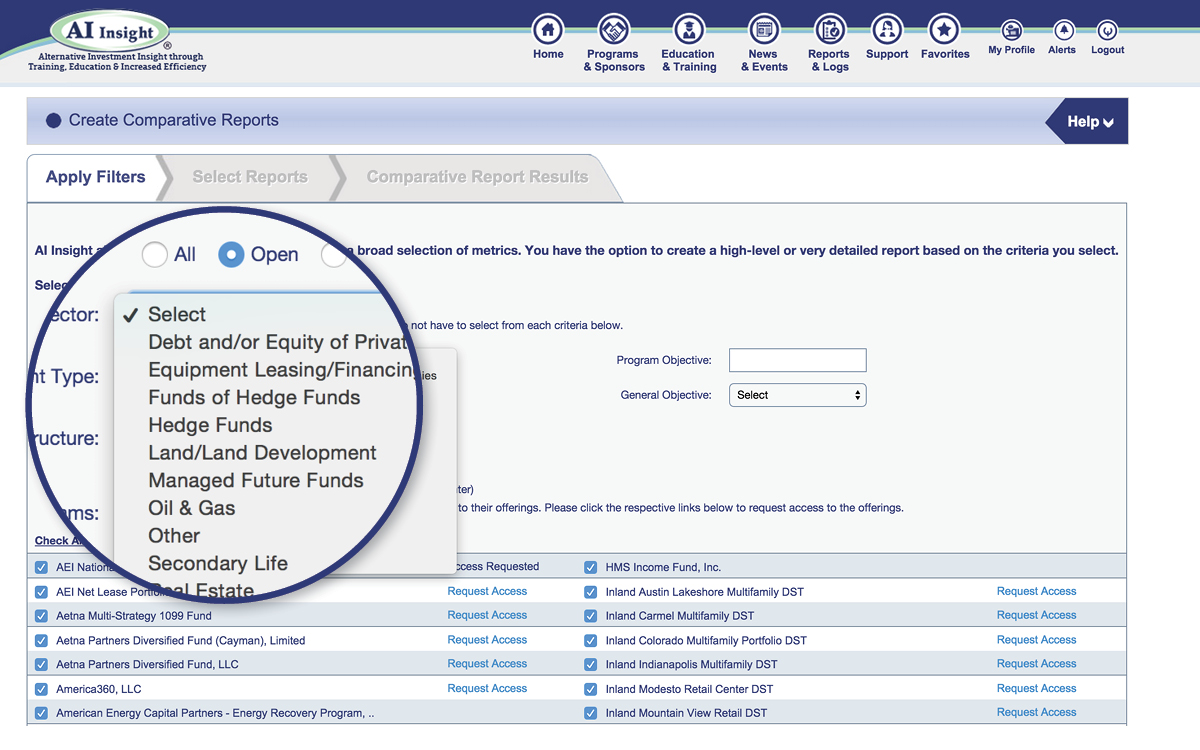Request access for Inland Carmel Multifamily DST
Screen dimensions: 1200x750
point(1037,616)
